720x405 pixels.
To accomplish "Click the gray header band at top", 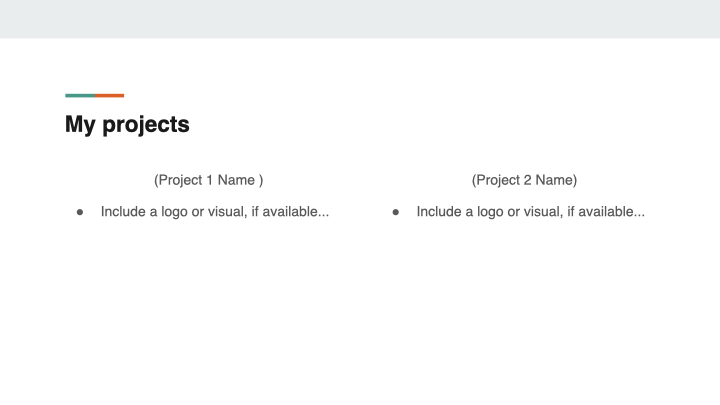I will pos(360,18).
